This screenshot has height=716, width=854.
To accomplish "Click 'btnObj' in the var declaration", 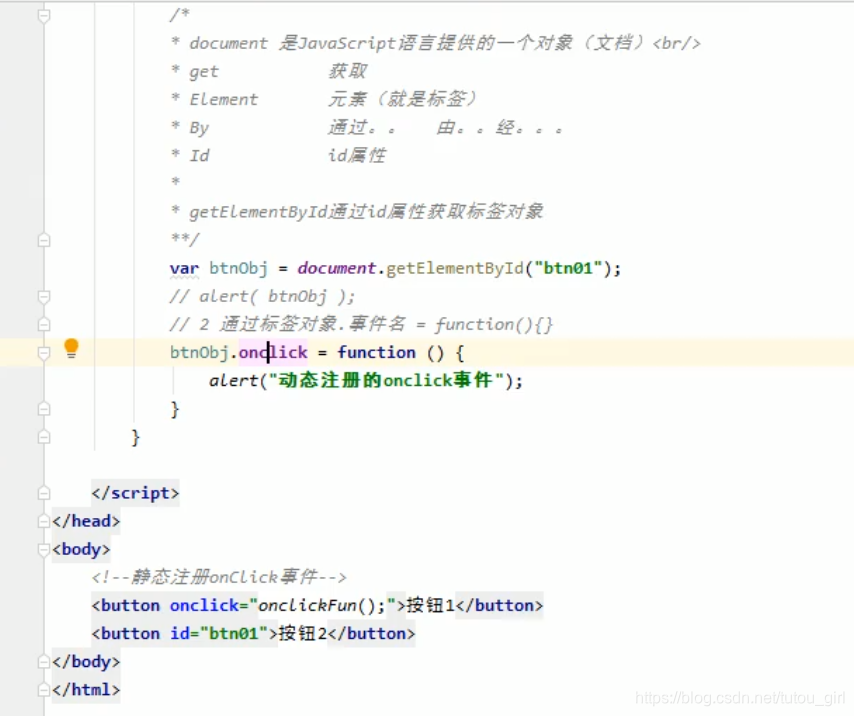I will (x=239, y=268).
